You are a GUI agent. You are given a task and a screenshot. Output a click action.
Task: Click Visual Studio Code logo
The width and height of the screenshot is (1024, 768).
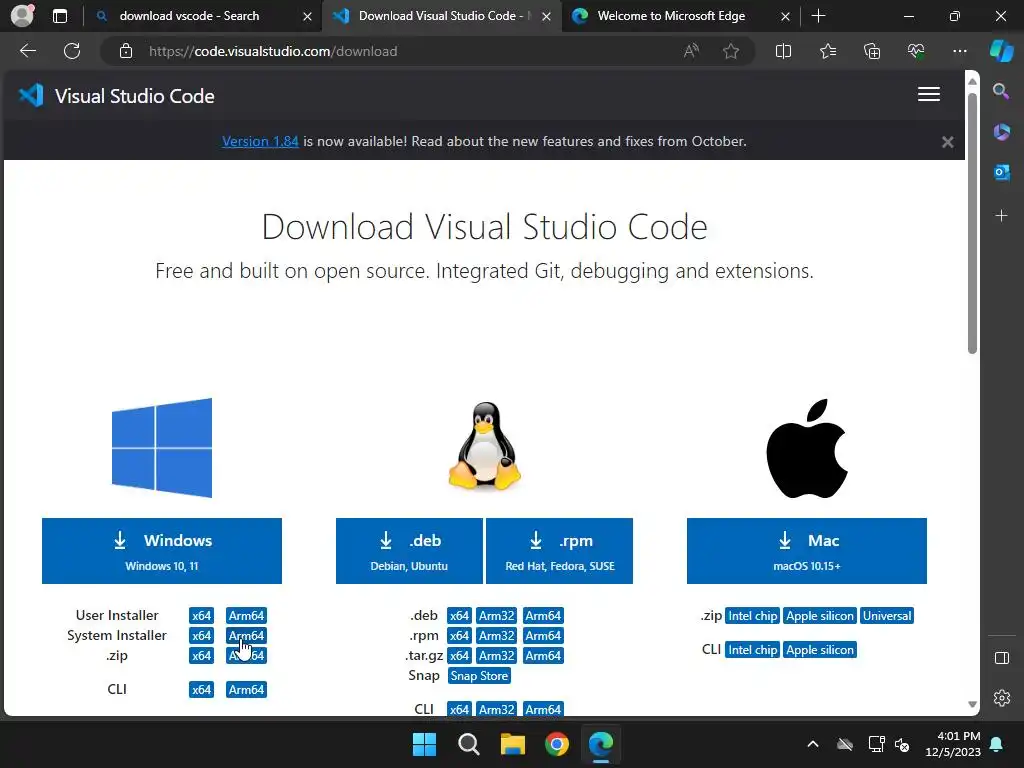click(116, 96)
